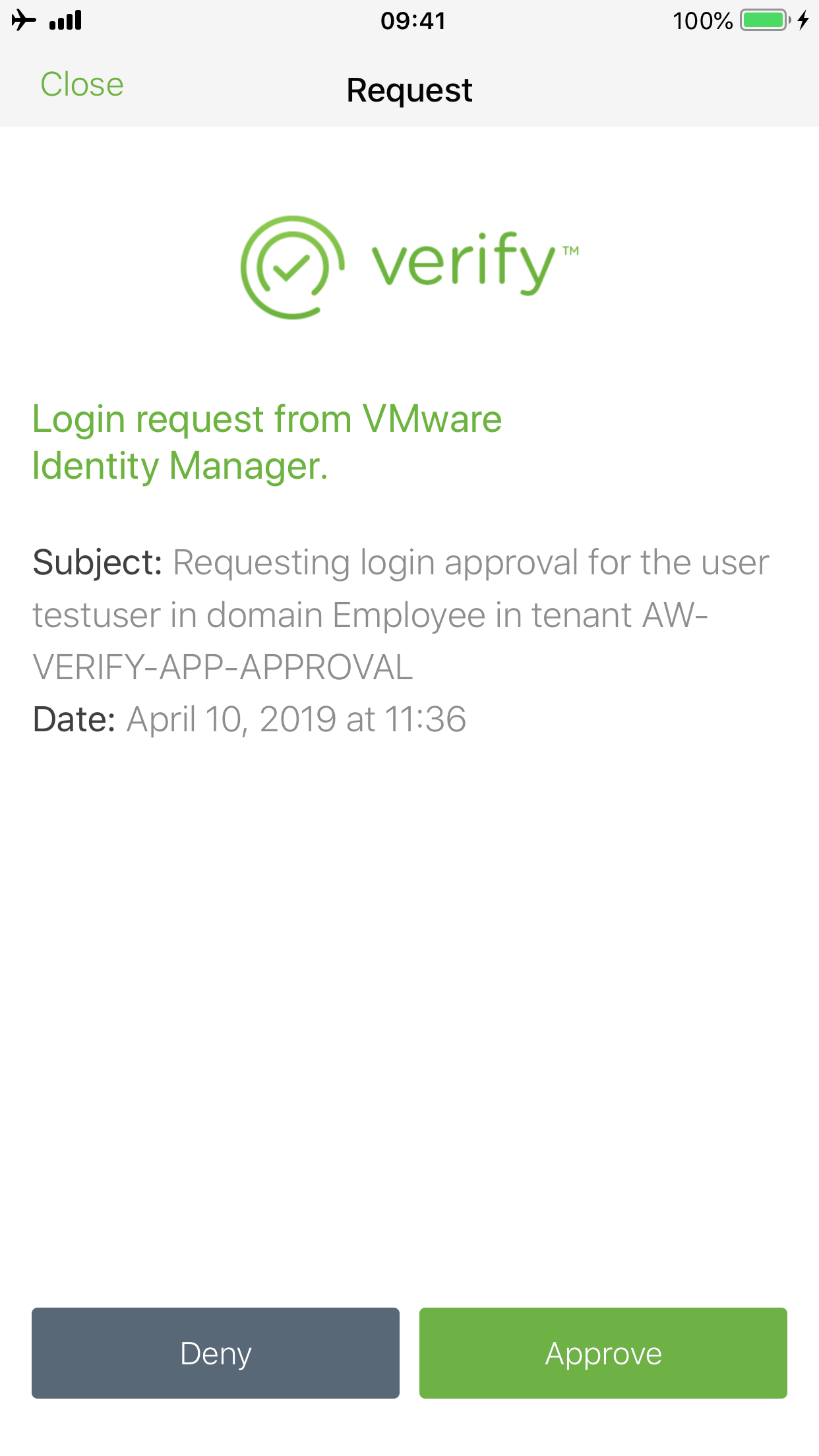Tap the battery indicator showing 100%
The image size is (819, 1456).
[763, 20]
